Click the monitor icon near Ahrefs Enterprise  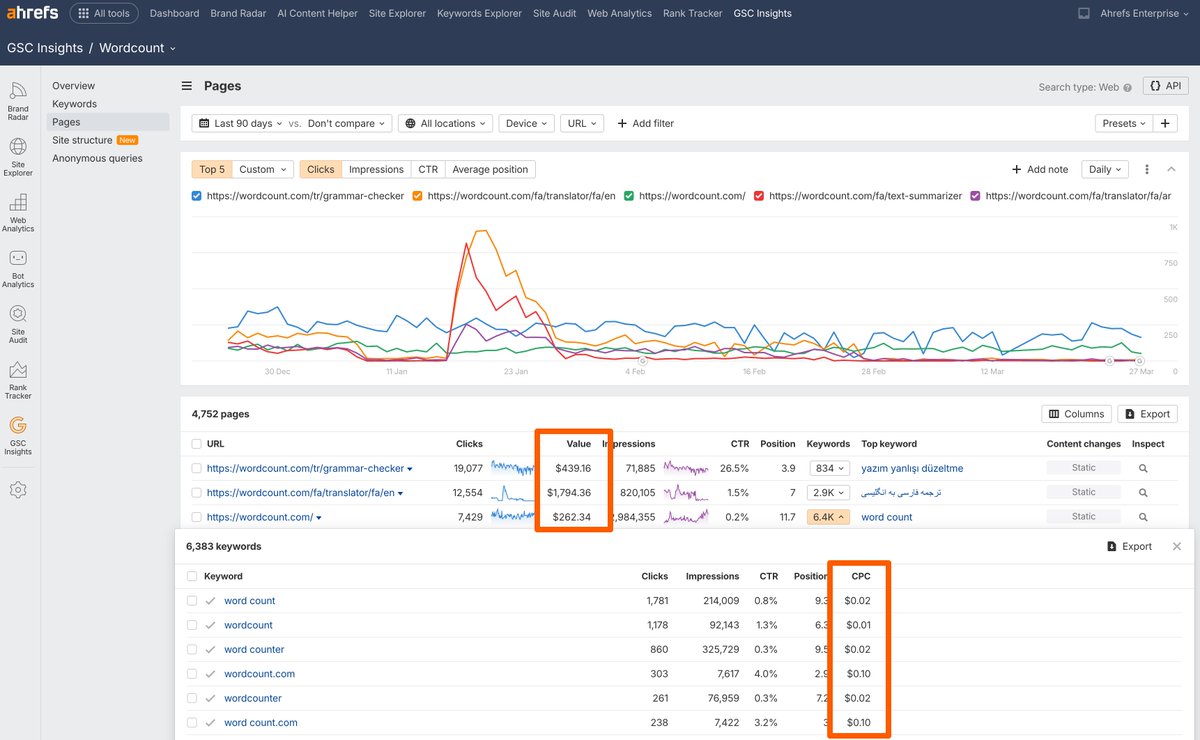point(1084,13)
